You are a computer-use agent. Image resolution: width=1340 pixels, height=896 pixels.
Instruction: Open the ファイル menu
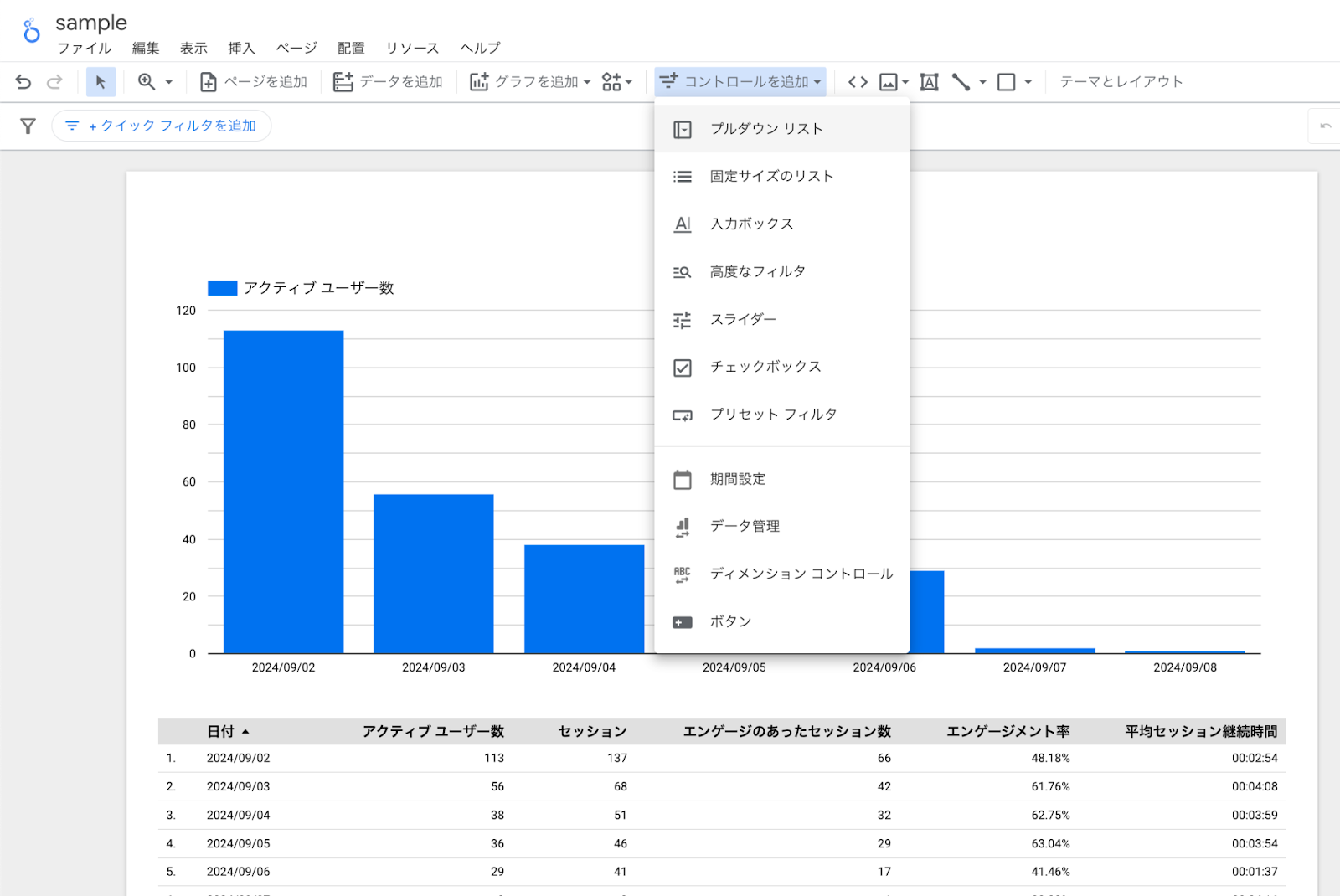(x=84, y=49)
